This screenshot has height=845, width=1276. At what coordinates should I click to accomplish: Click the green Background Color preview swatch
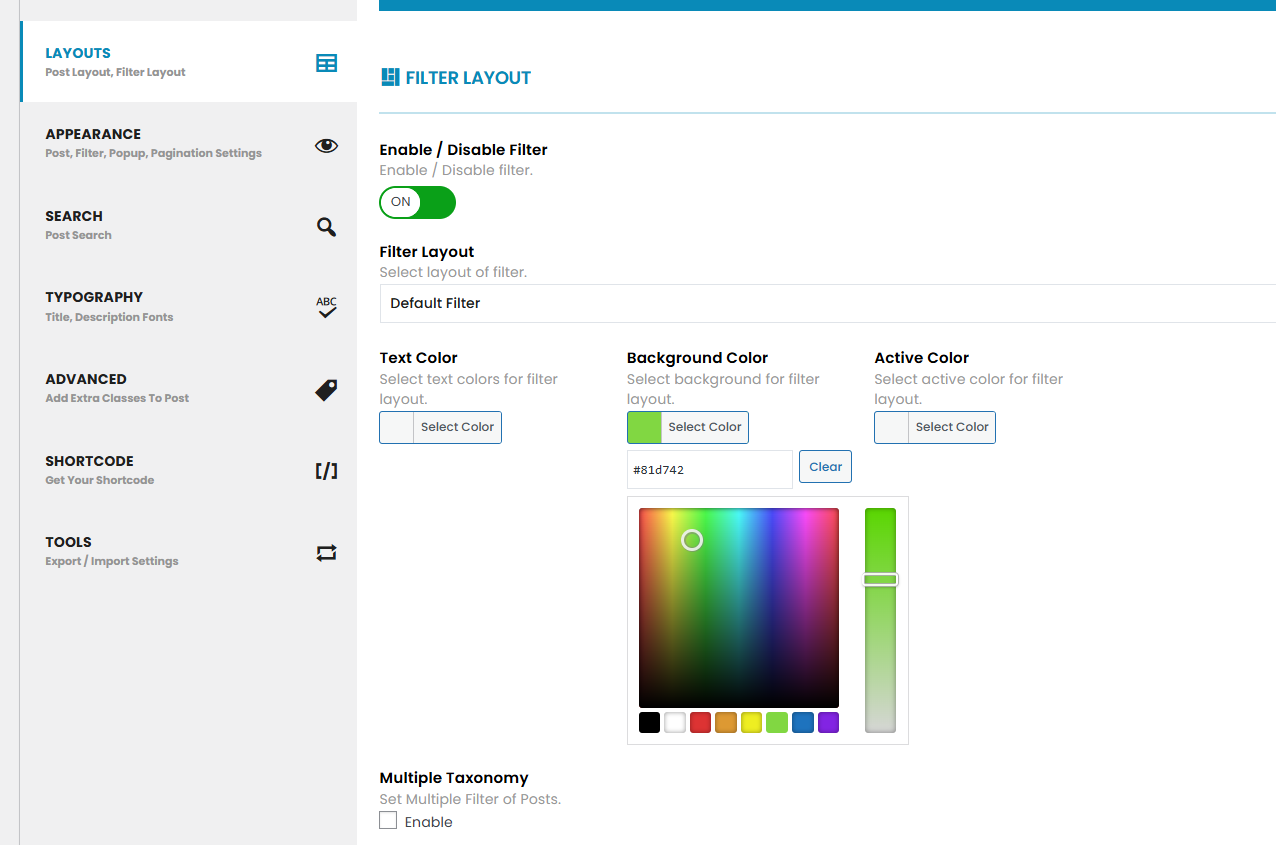(x=645, y=427)
